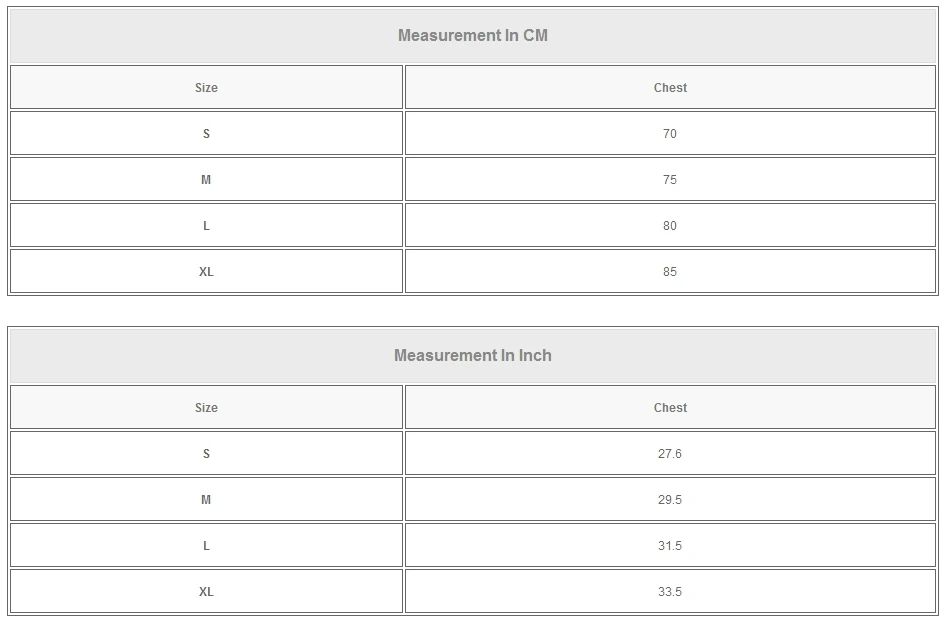
Task: Click the chest value 27.6 cell
Action: [670, 454]
